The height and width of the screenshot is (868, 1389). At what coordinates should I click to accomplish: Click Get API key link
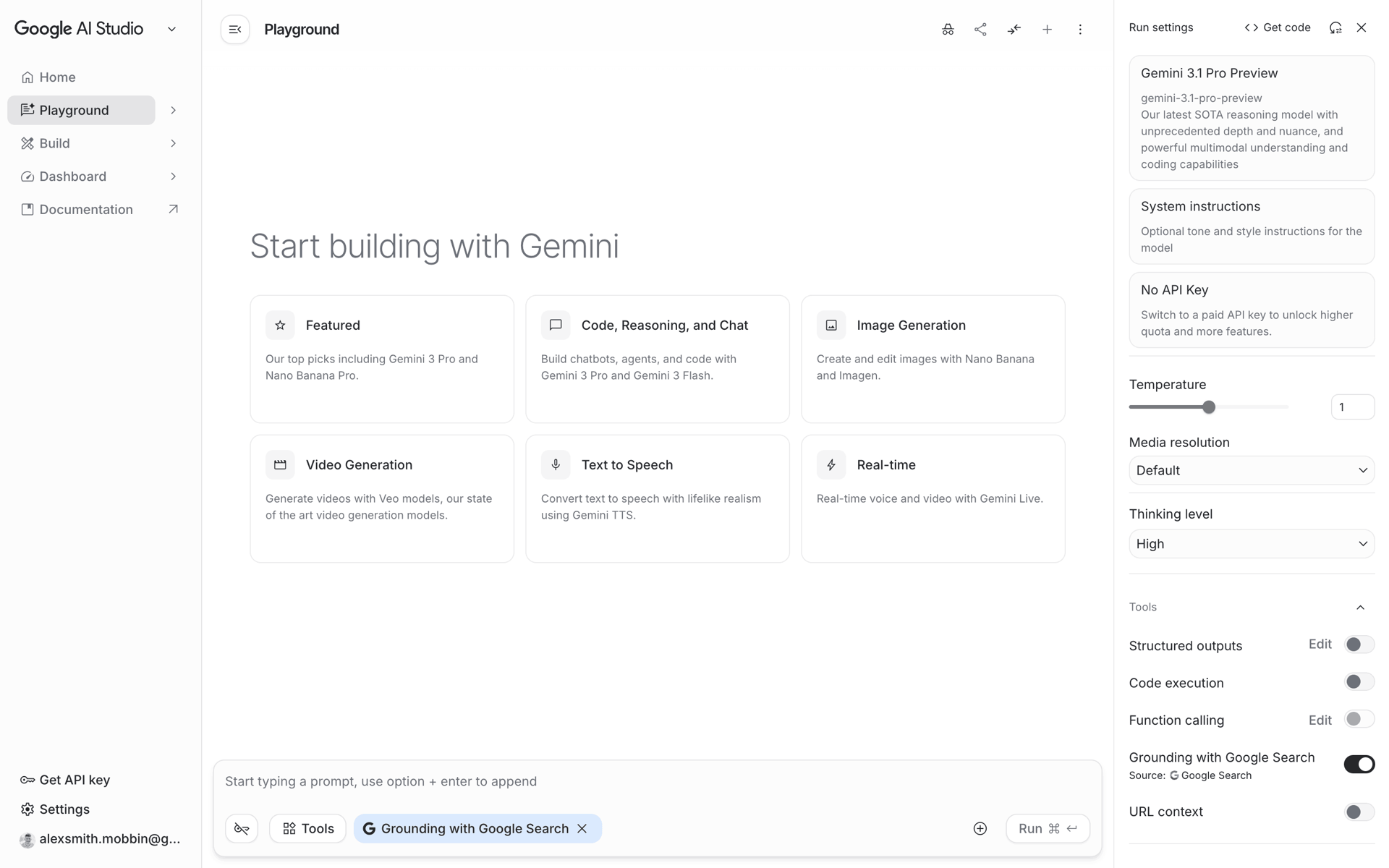tap(75, 780)
